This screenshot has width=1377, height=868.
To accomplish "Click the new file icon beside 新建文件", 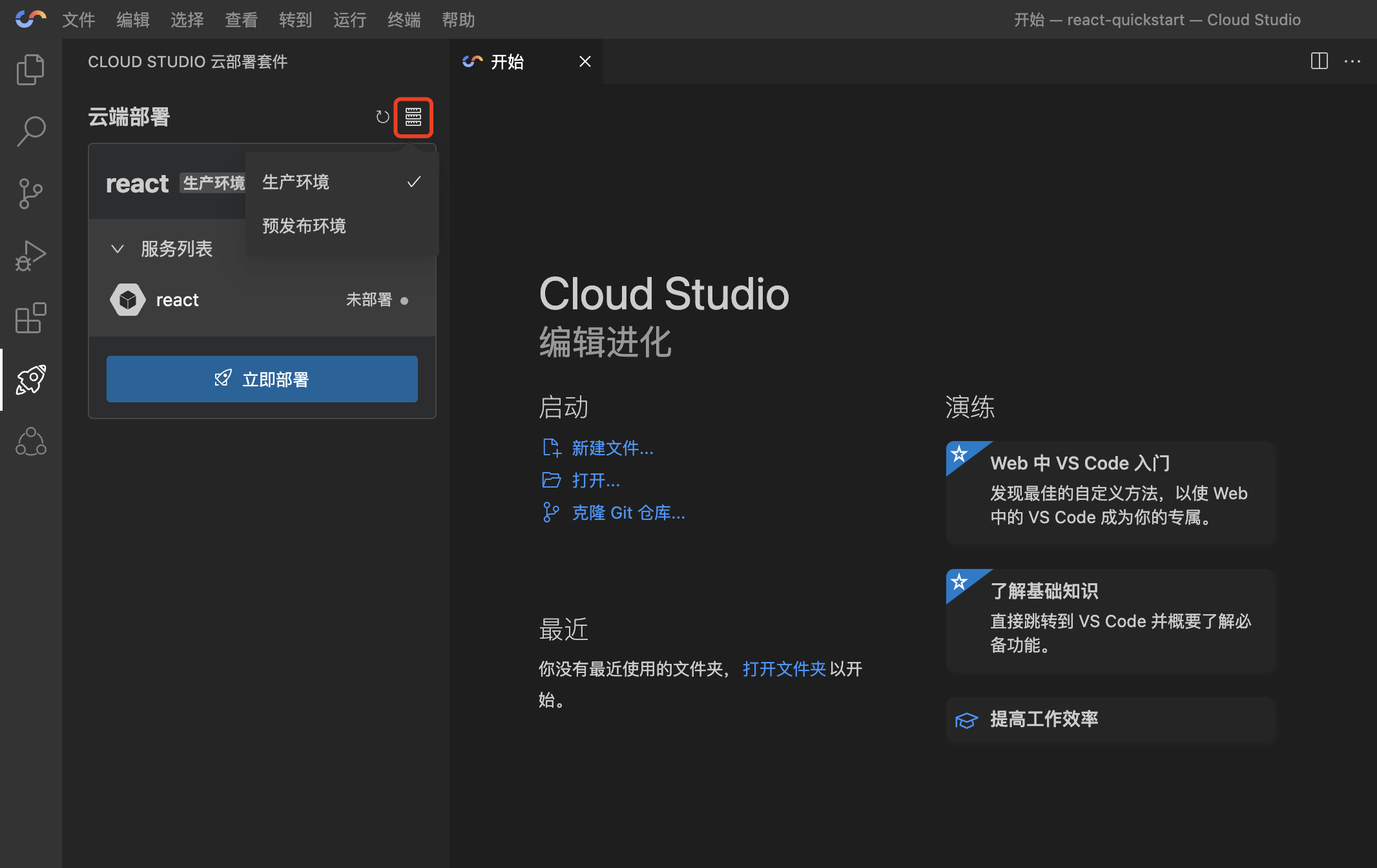I will click(551, 448).
